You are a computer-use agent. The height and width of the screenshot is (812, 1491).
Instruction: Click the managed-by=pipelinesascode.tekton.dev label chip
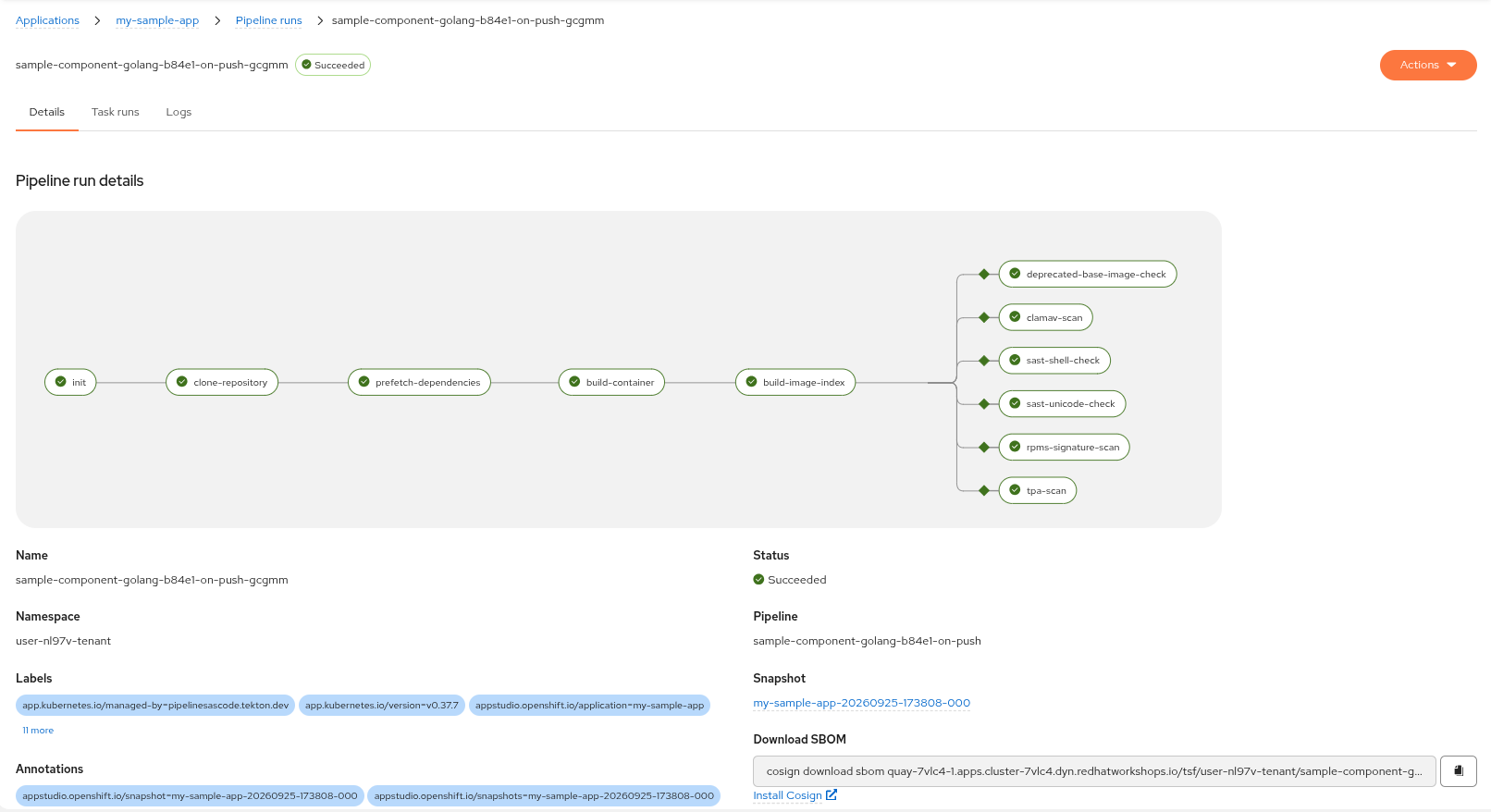click(x=155, y=706)
